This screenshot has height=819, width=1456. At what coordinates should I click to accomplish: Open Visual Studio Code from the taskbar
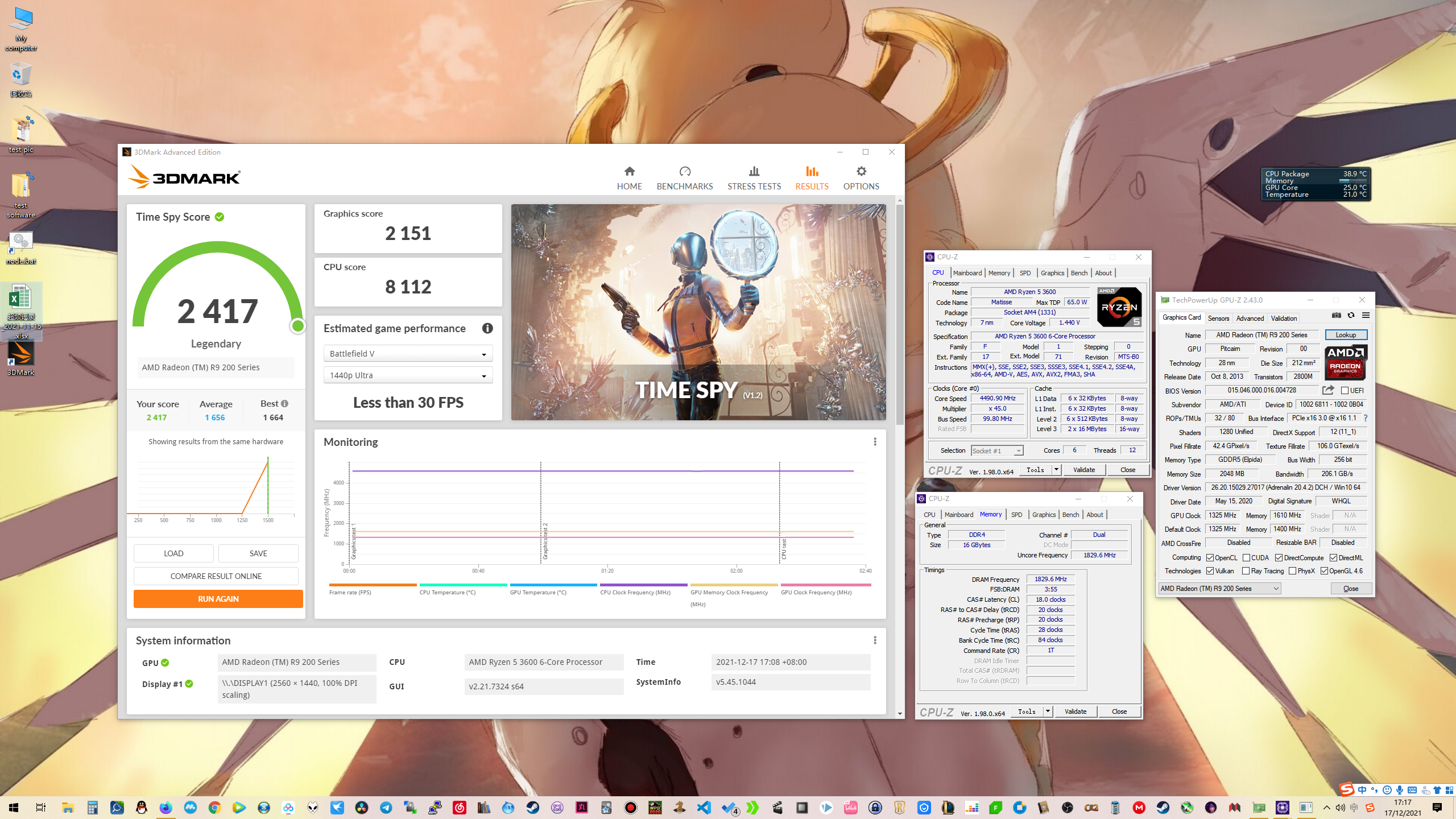tap(704, 808)
